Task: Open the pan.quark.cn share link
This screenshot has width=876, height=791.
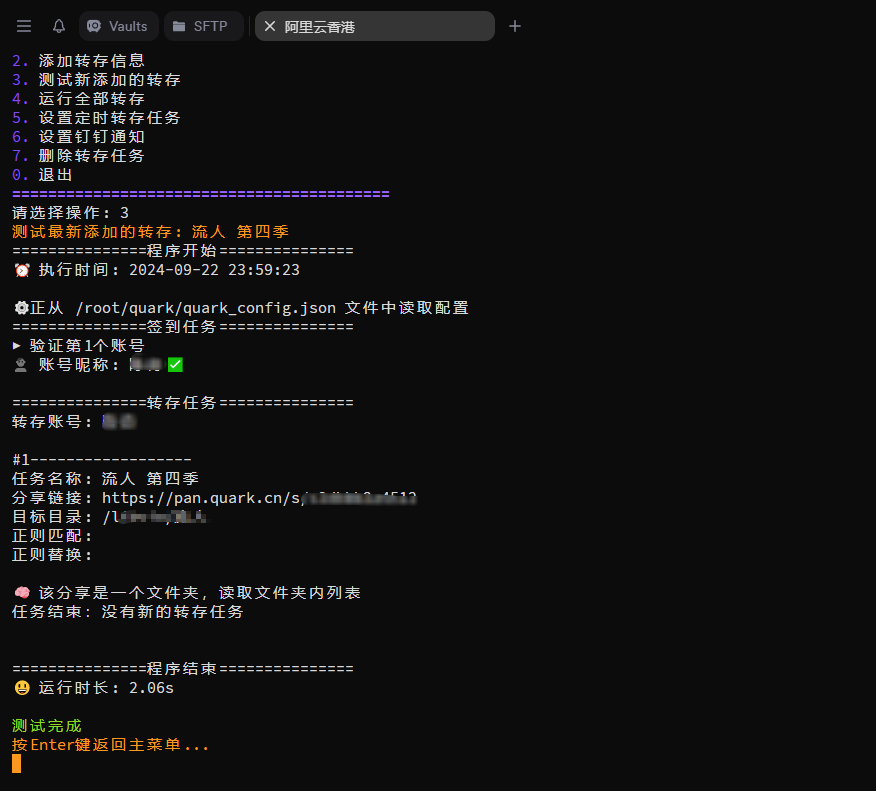Action: pos(259,497)
